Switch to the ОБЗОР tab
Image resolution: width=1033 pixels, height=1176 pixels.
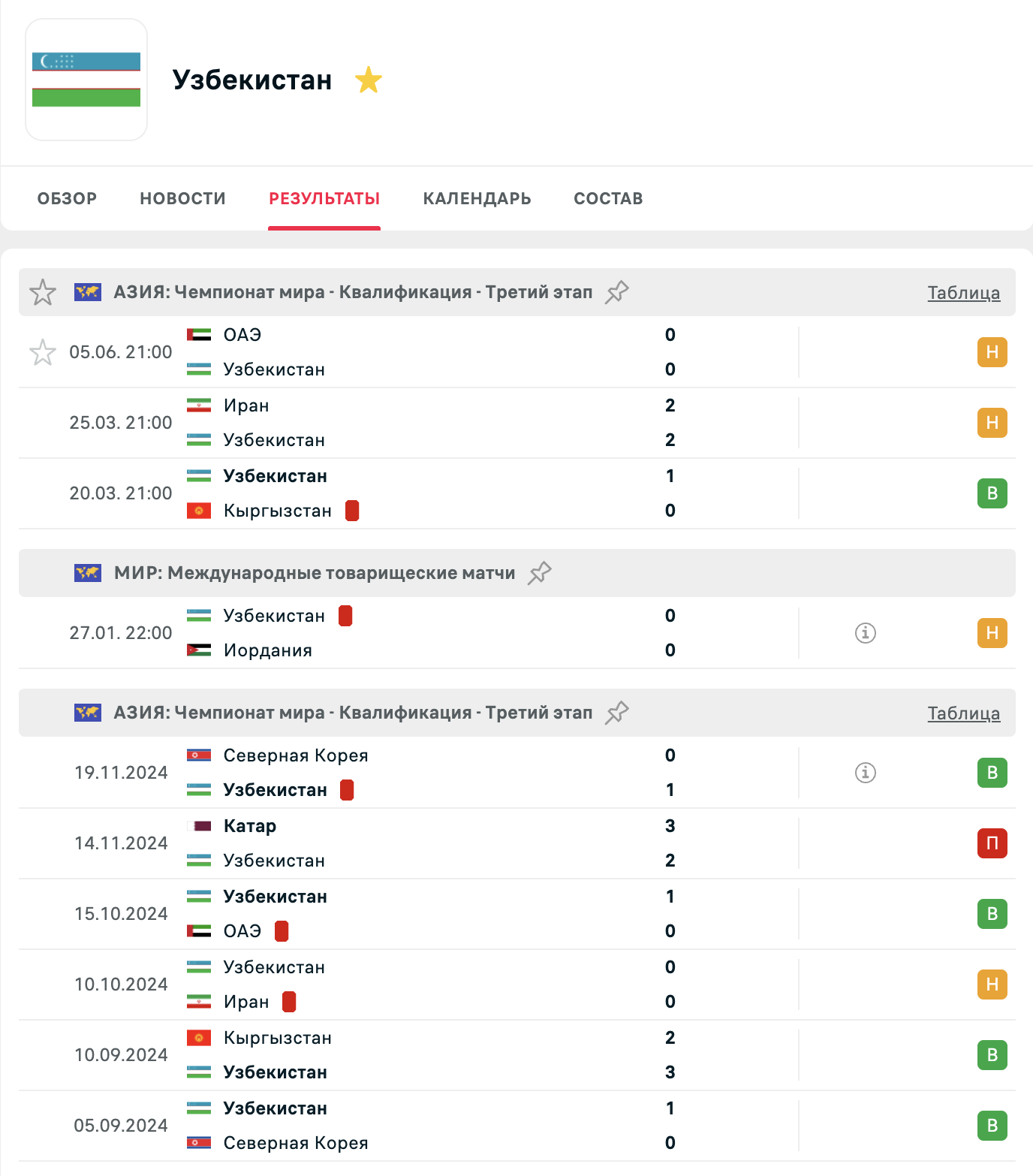coord(68,198)
